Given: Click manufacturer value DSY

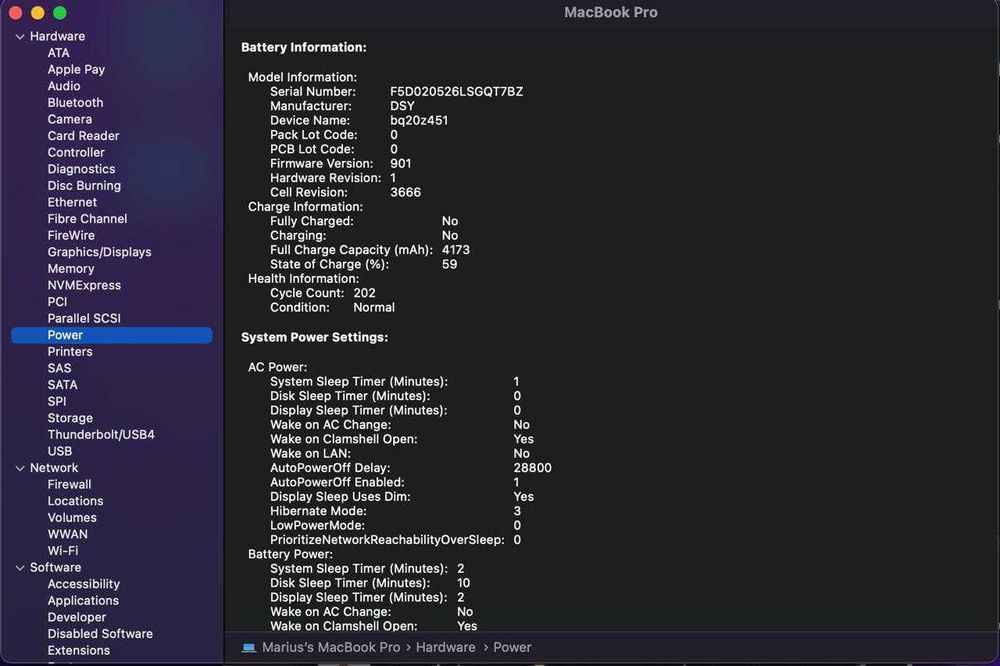Looking at the screenshot, I should coord(402,106).
